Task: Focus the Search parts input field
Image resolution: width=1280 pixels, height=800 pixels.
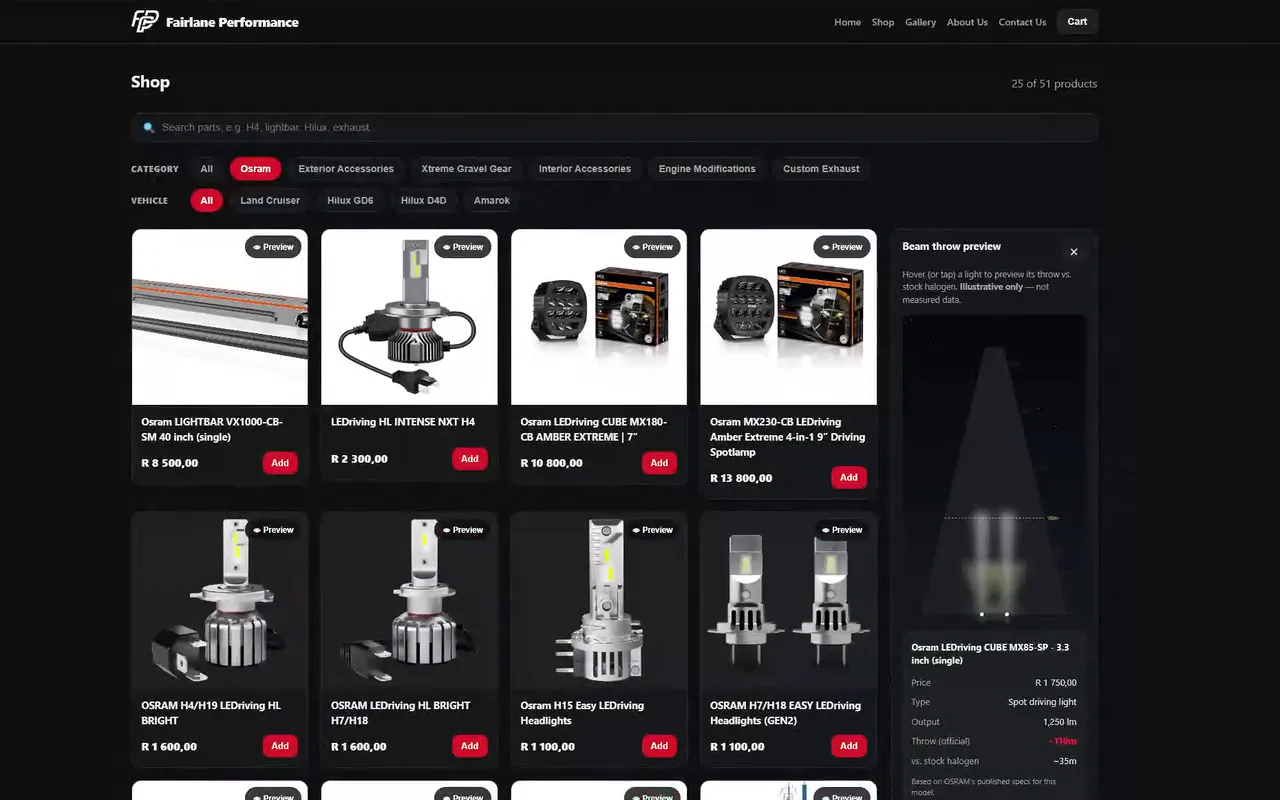Action: [614, 128]
